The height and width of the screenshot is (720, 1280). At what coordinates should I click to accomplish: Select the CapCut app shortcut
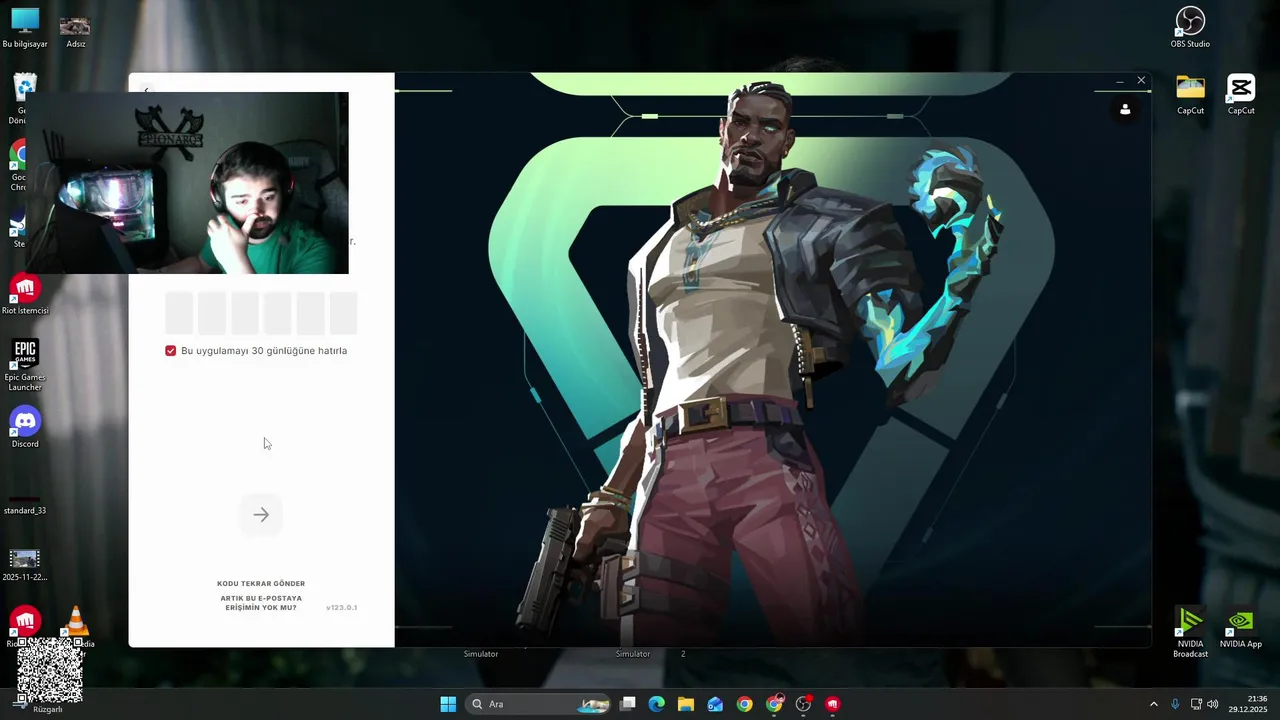click(x=1241, y=95)
